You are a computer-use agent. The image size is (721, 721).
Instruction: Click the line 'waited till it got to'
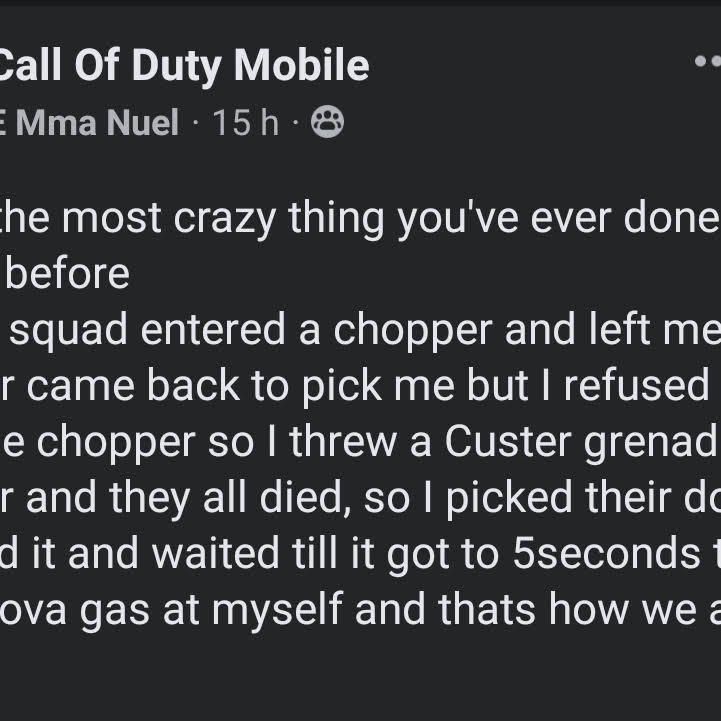[360, 554]
